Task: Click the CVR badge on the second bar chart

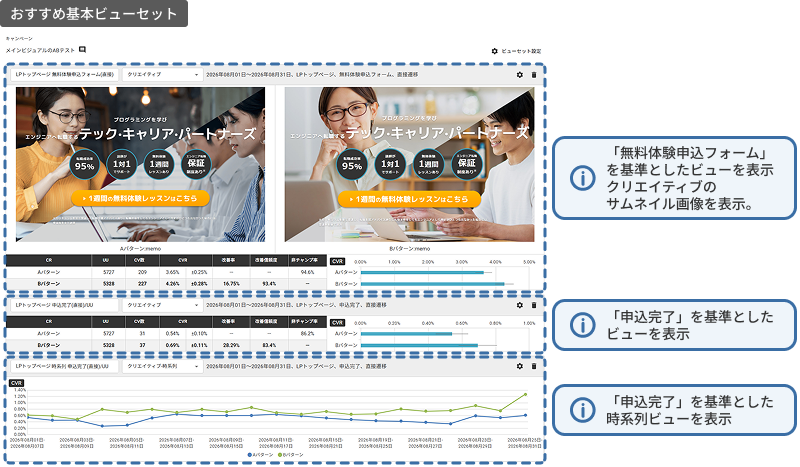Action: click(337, 323)
